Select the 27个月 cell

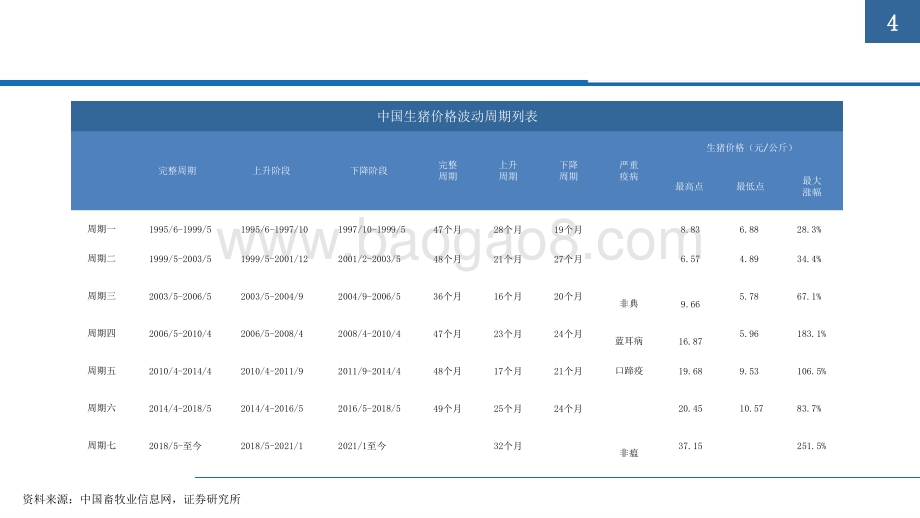click(568, 259)
